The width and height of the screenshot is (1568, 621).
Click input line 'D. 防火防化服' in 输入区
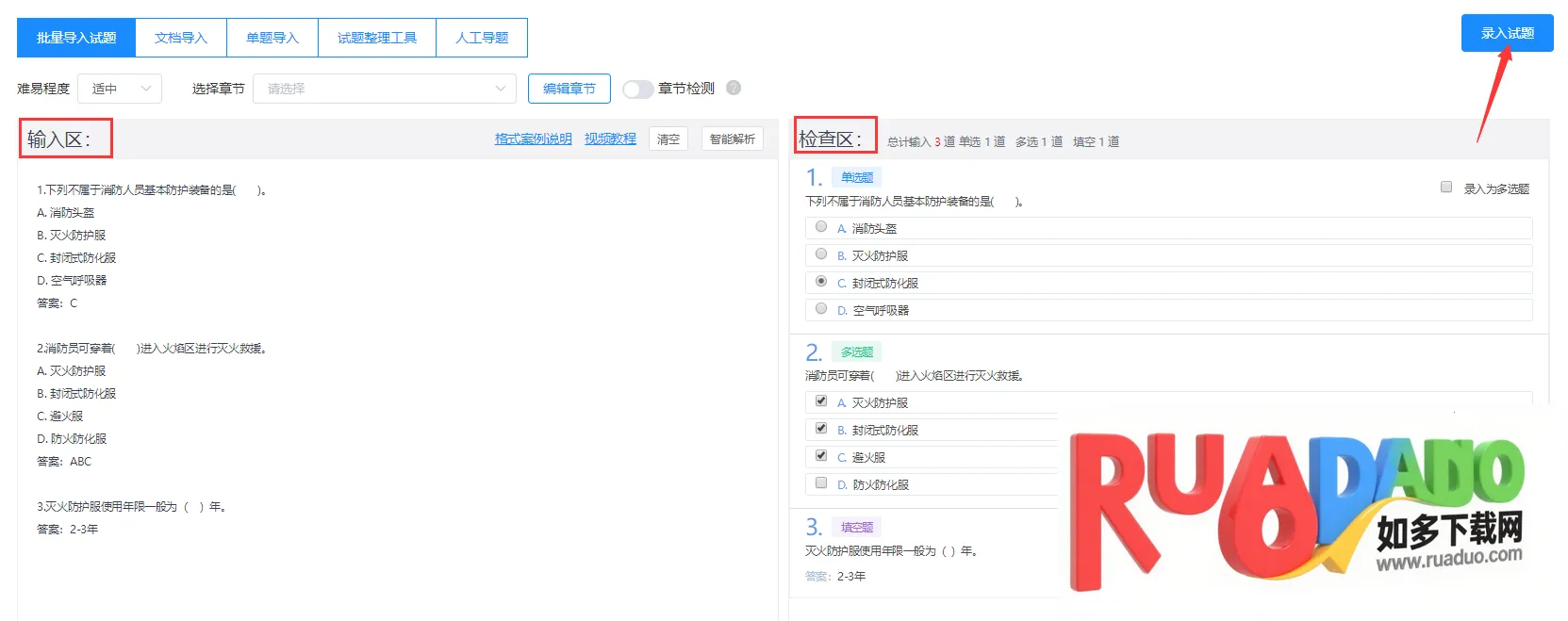[72, 439]
